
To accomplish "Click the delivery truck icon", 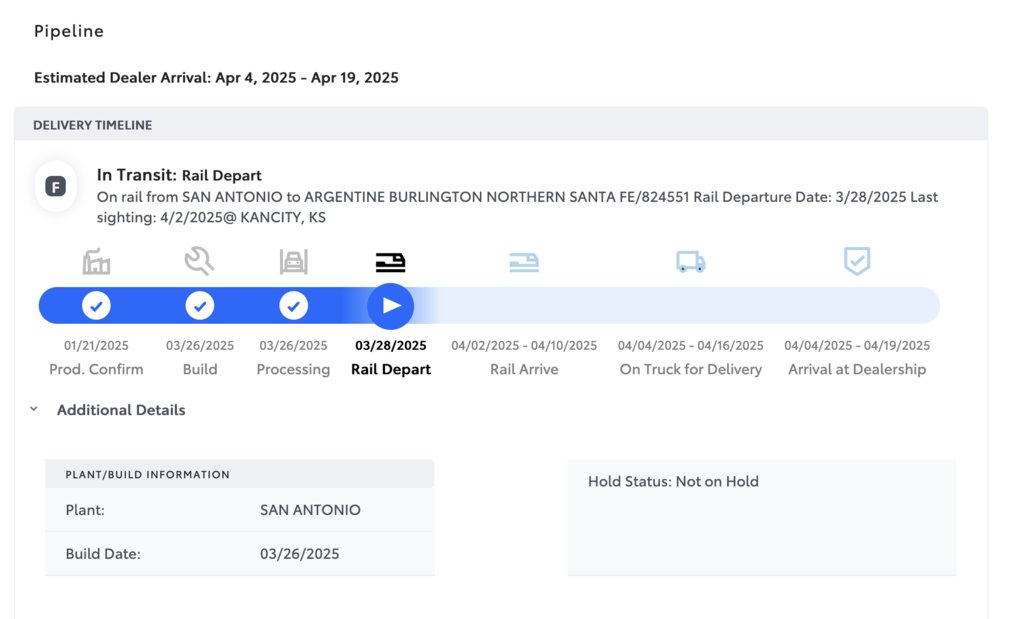I will coord(690,262).
